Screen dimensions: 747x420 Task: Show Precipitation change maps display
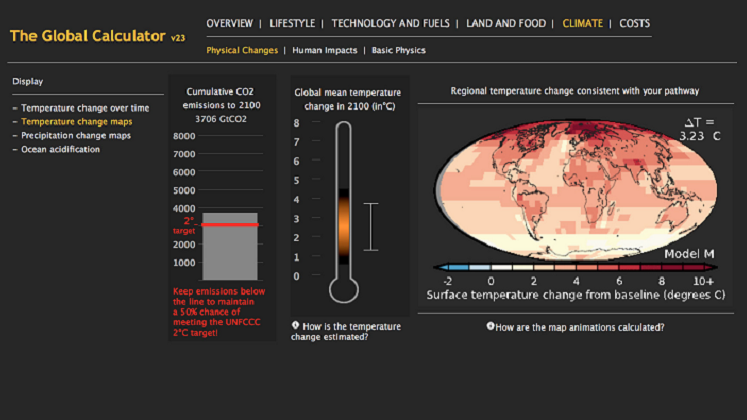(x=81, y=135)
